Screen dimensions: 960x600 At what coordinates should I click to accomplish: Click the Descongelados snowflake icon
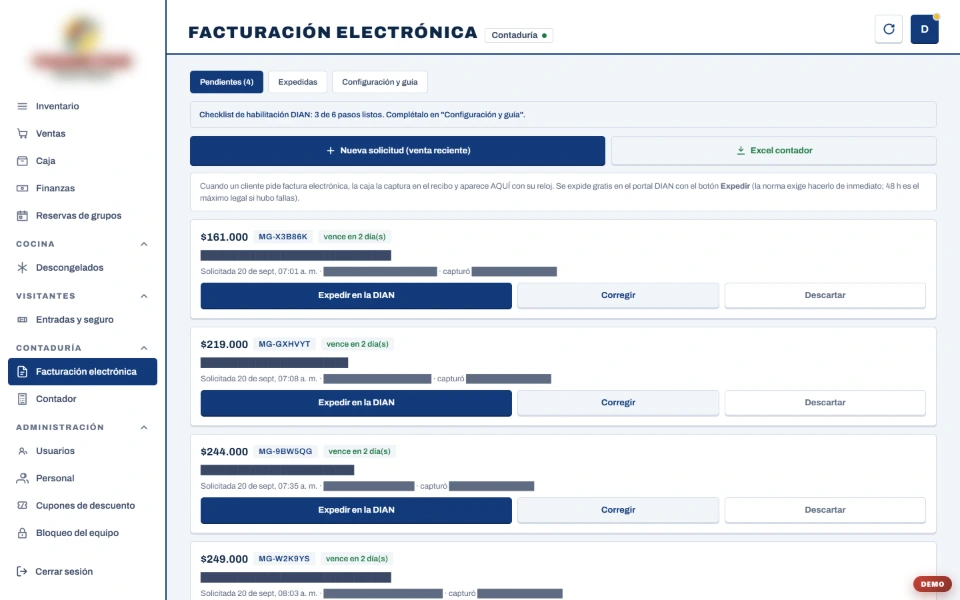tap(22, 268)
